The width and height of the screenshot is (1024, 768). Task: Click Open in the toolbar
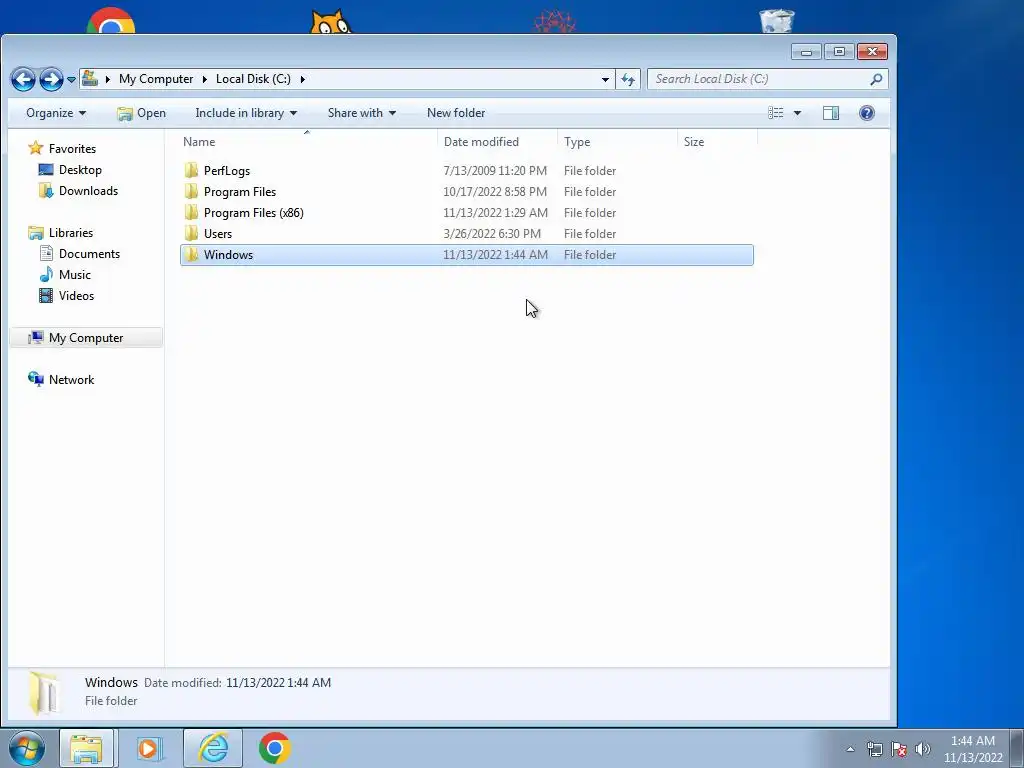(142, 113)
